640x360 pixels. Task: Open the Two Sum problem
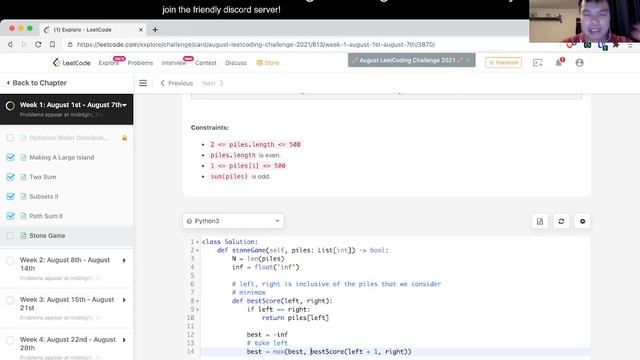click(43, 177)
